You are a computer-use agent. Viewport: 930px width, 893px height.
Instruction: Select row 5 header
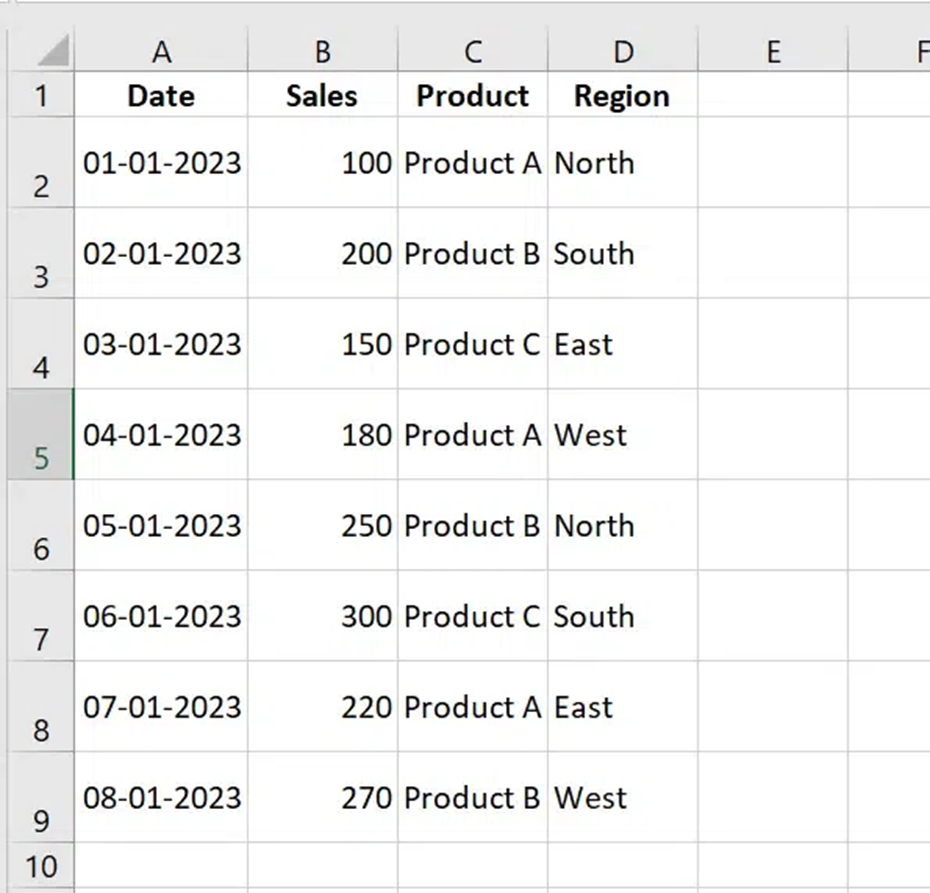(x=41, y=434)
